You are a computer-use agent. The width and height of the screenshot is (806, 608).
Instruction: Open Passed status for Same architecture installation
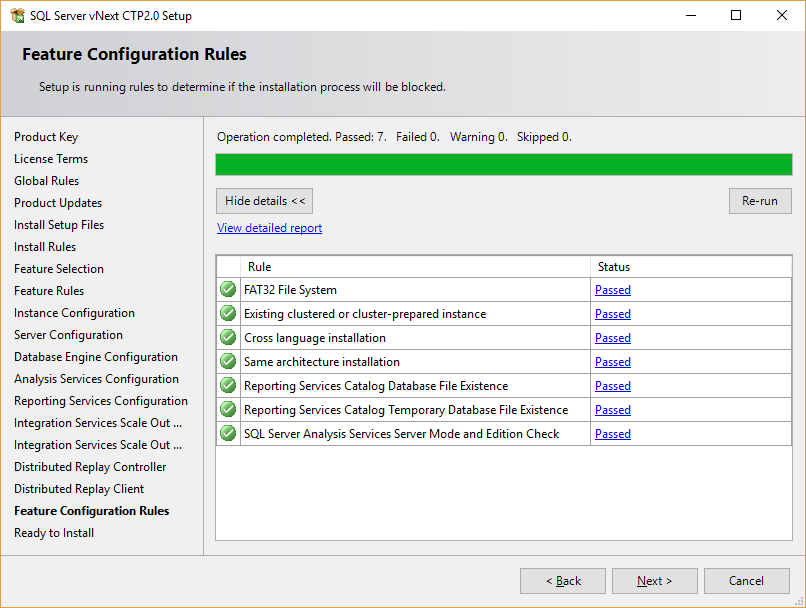tap(613, 362)
